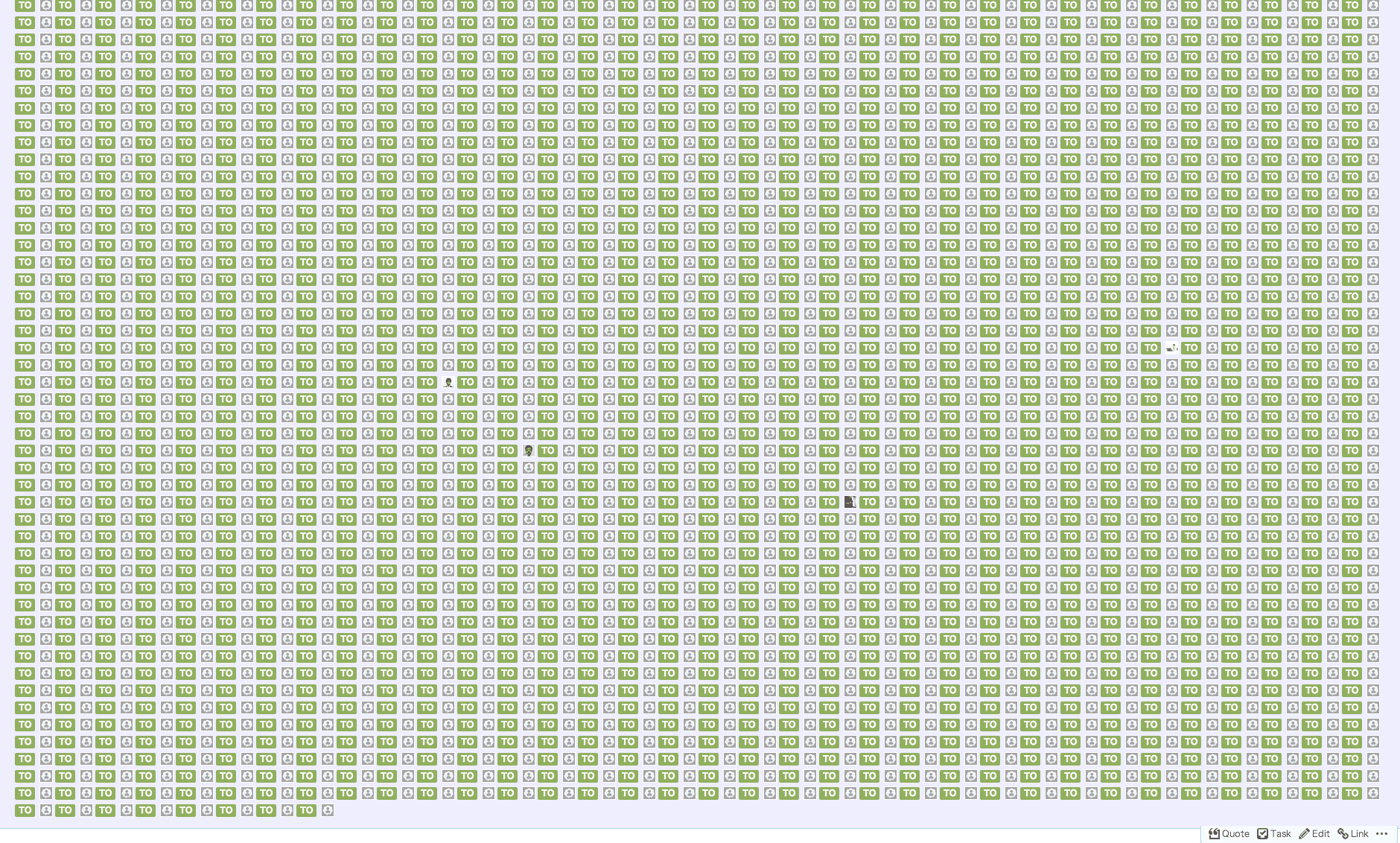Open the three-dot more actions menu

click(1382, 833)
